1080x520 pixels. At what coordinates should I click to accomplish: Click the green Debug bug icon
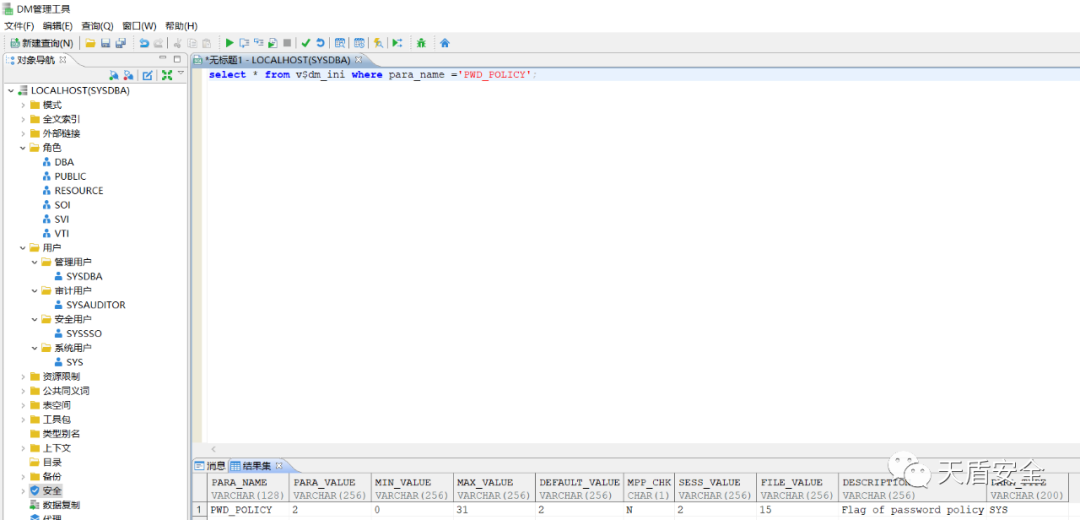[x=421, y=43]
